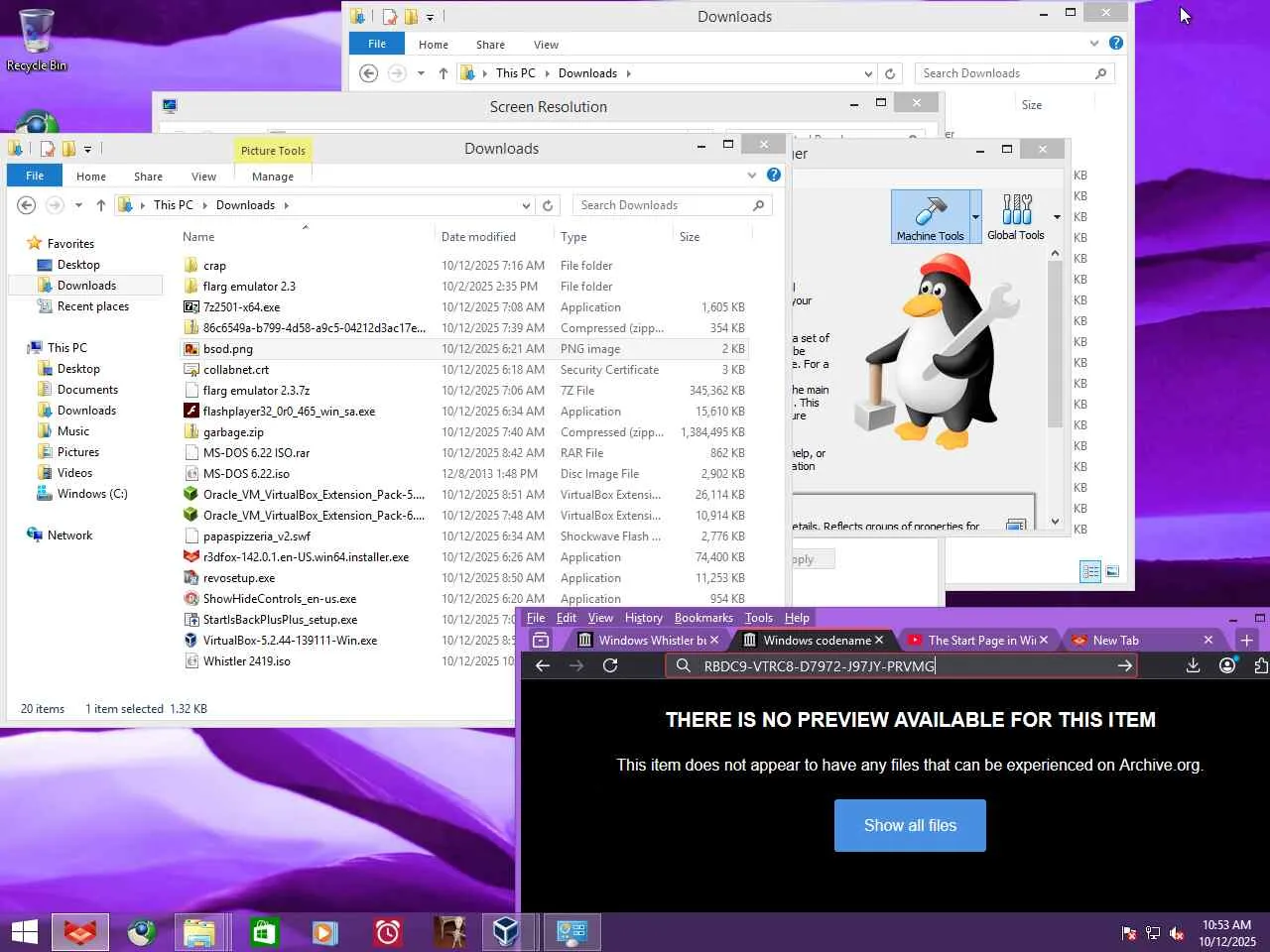
Task: Click the volume icon in system tray
Action: [x=1177, y=933]
